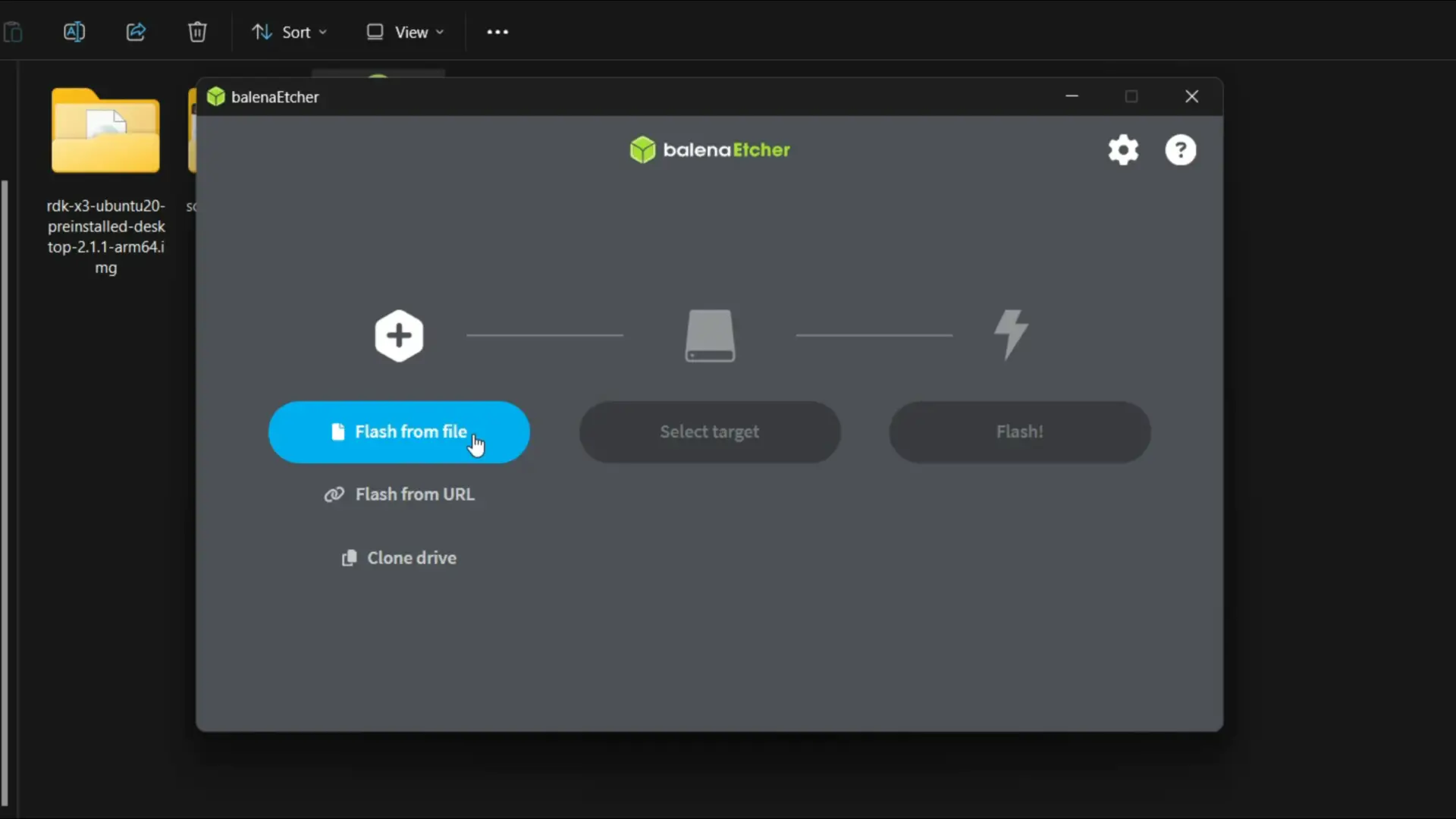
Task: Click the Flash from file button
Action: 399,431
